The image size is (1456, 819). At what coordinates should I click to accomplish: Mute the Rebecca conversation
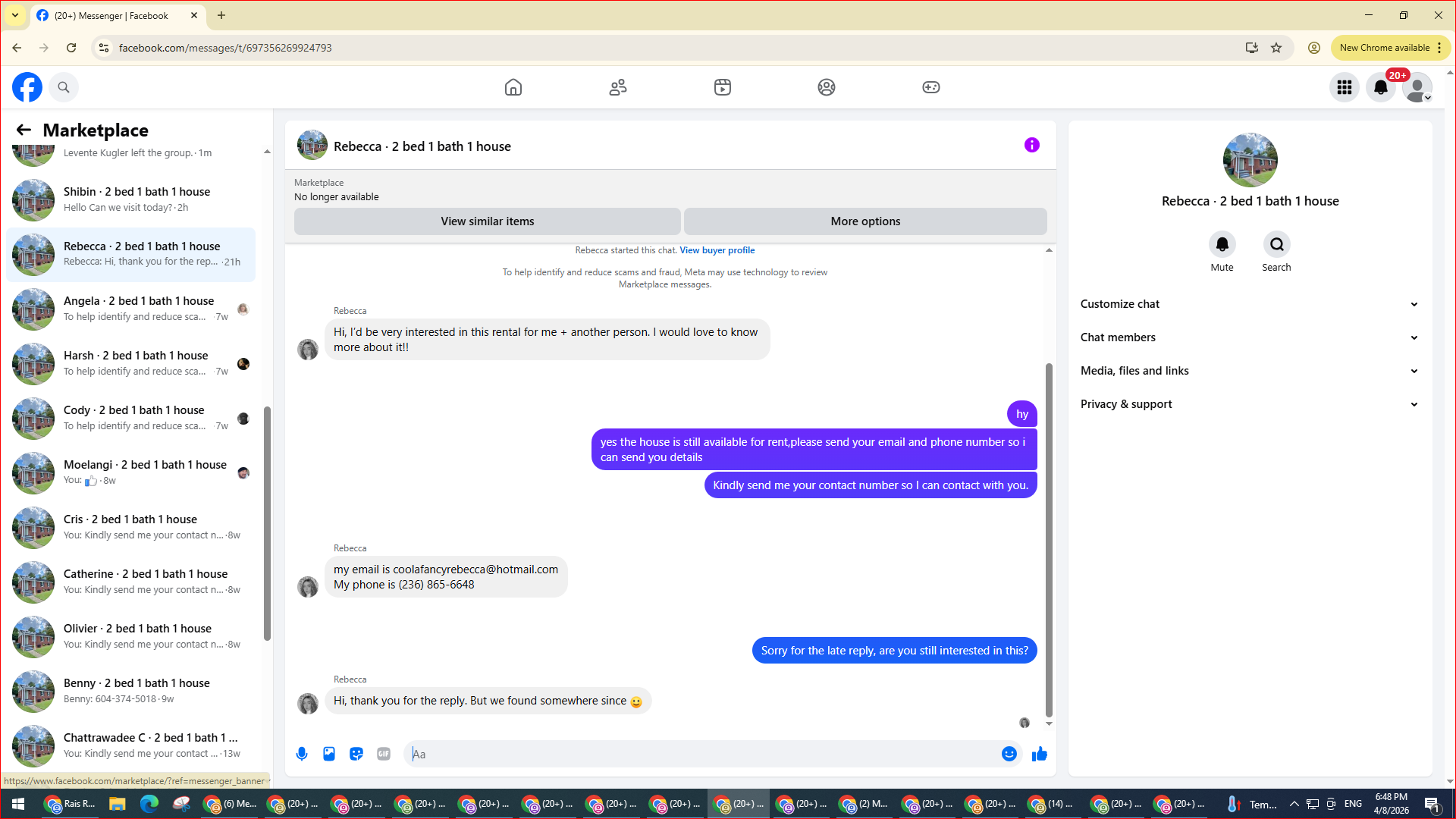click(1222, 244)
